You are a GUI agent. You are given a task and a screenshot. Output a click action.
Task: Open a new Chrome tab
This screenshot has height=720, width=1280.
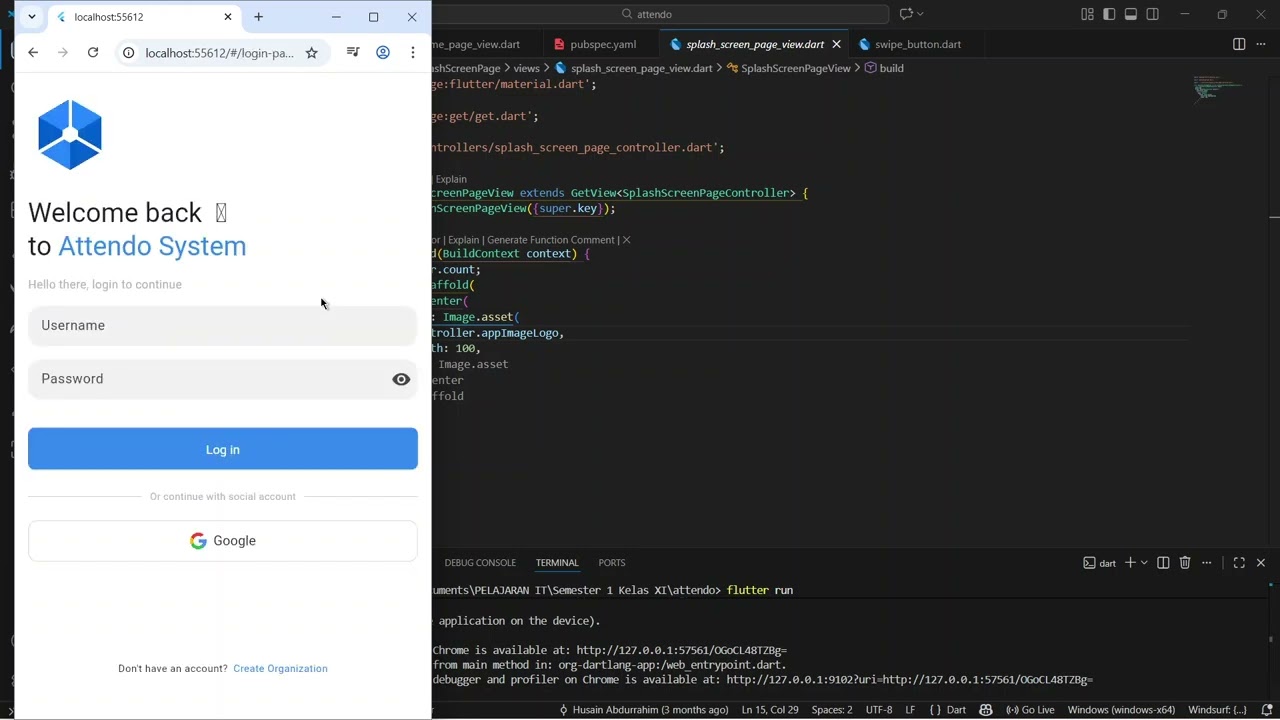click(x=258, y=17)
